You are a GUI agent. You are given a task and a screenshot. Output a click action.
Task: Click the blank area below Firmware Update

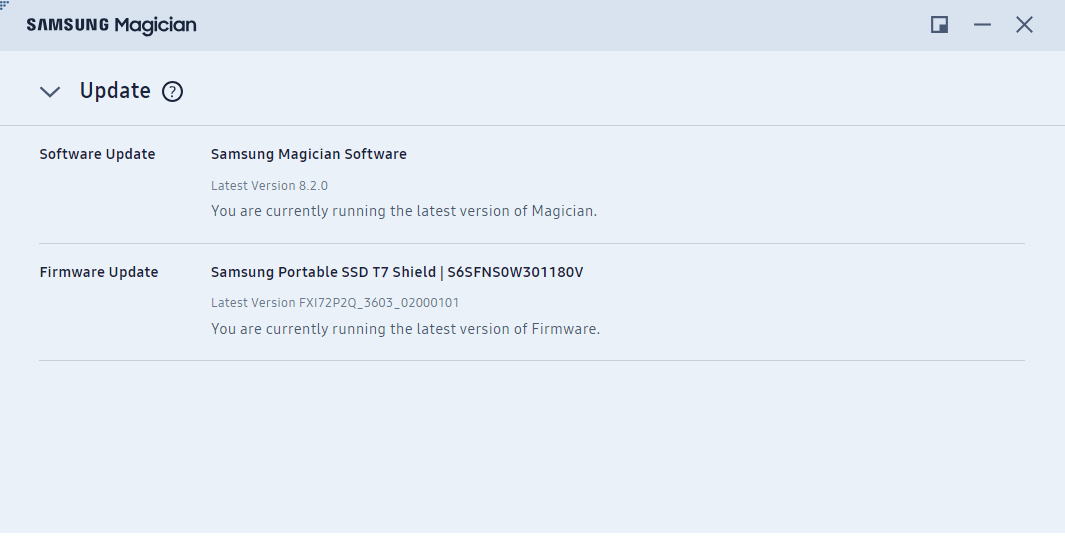coord(530,450)
